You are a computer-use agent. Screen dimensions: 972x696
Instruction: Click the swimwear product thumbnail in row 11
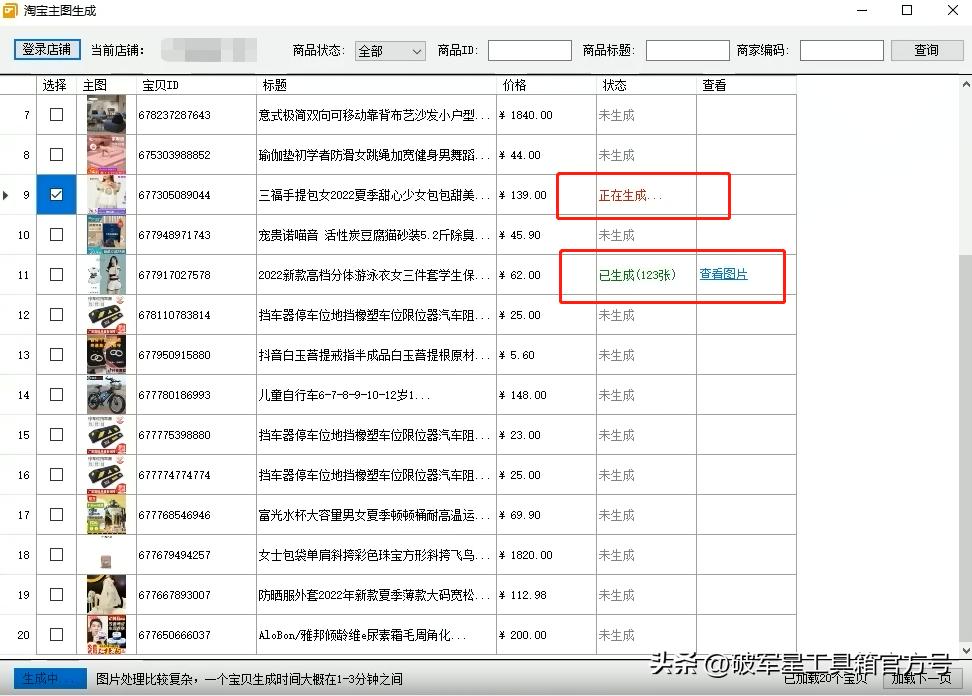[x=105, y=274]
